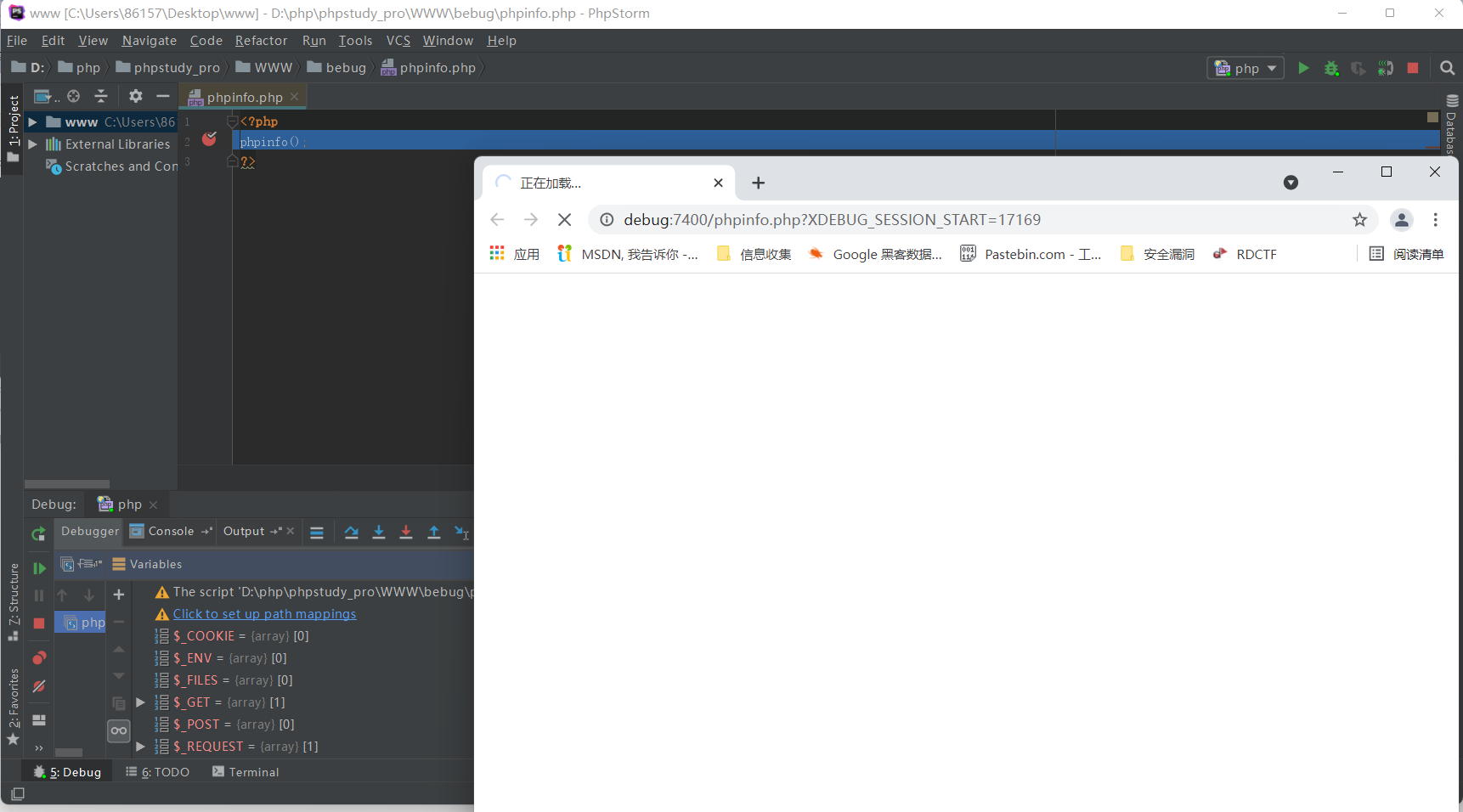Hide the Project panel with minus icon

tap(163, 97)
